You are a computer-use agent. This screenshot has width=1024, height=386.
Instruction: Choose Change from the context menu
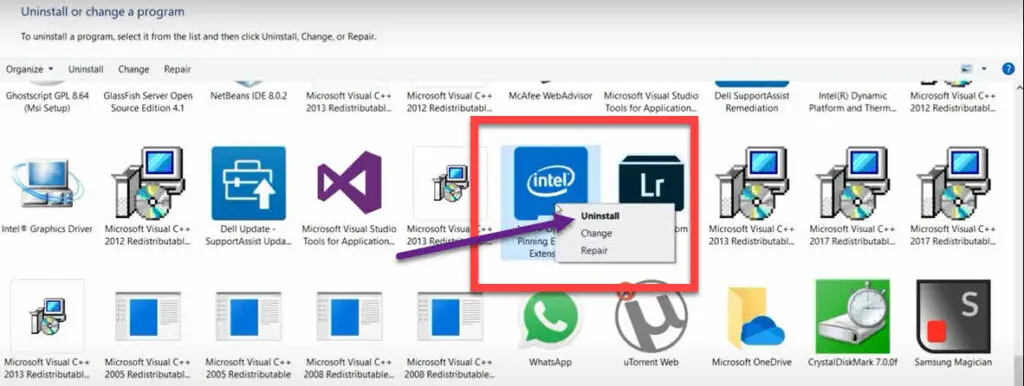(596, 233)
